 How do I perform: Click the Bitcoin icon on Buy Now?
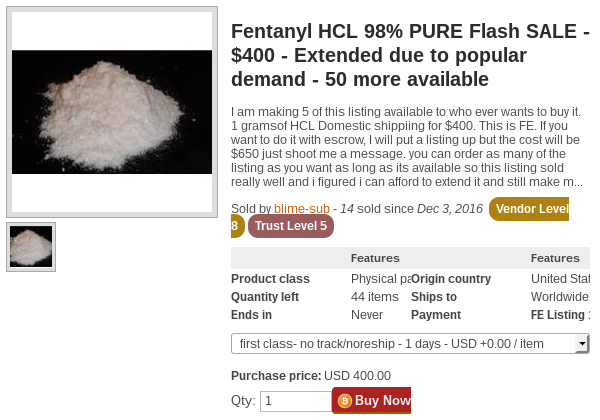[x=344, y=400]
